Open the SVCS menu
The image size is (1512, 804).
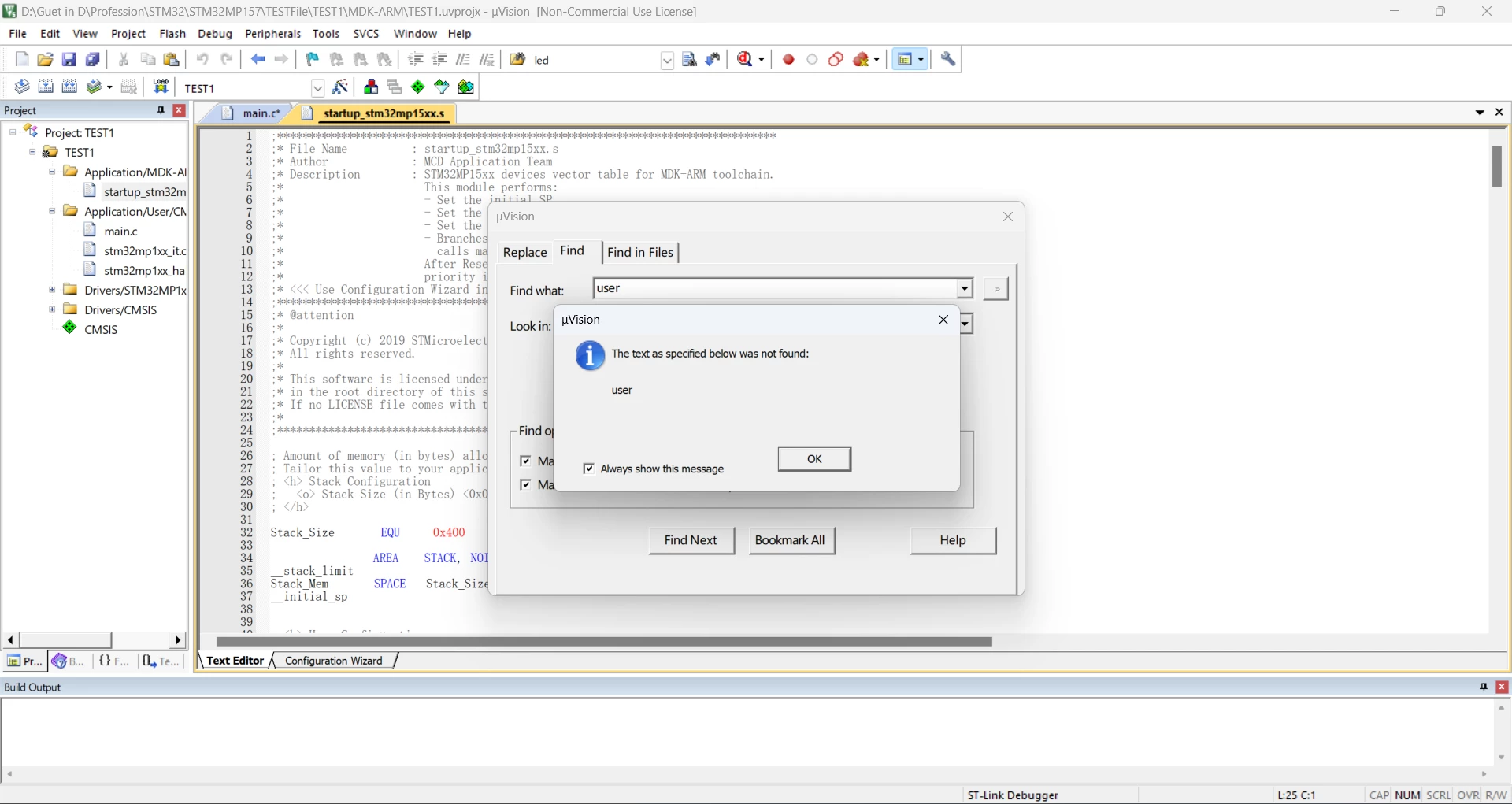366,34
